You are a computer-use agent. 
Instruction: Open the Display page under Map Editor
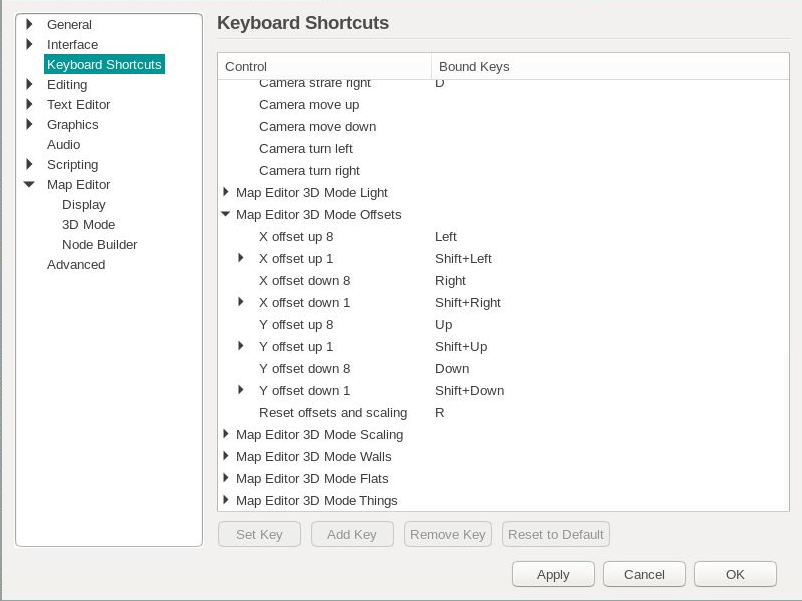click(84, 204)
